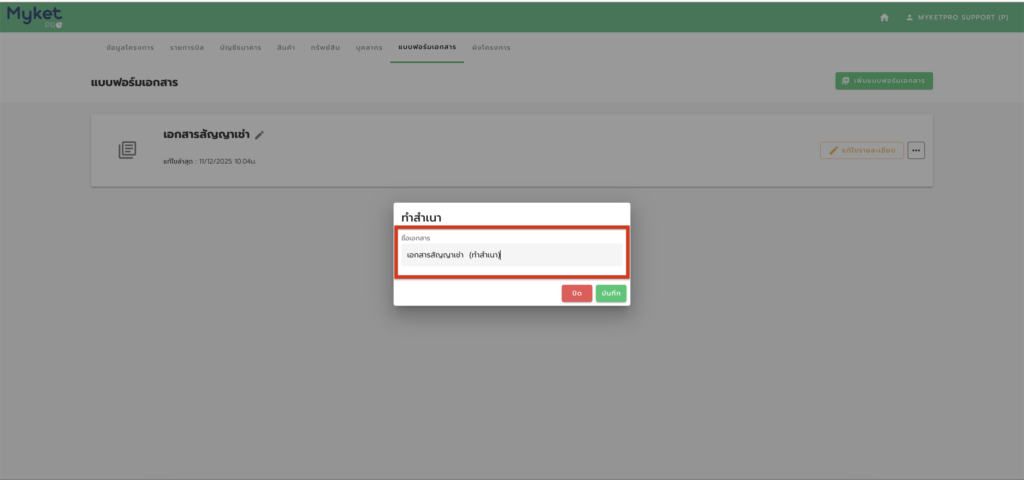Select the แบบฟอร์มเอกสาร tab
1024x480 pixels.
(x=427, y=48)
